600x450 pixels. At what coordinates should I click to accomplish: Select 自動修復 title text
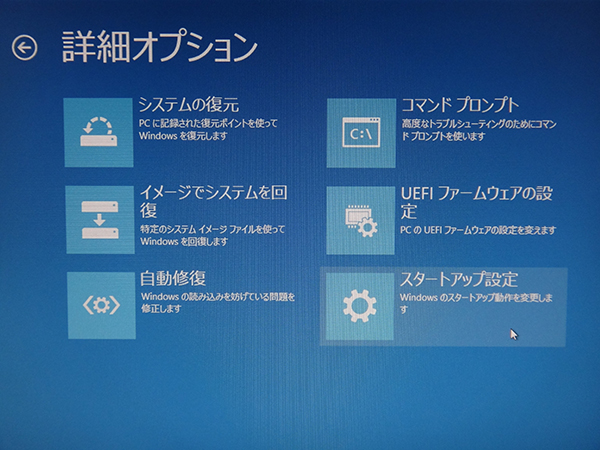[x=173, y=279]
